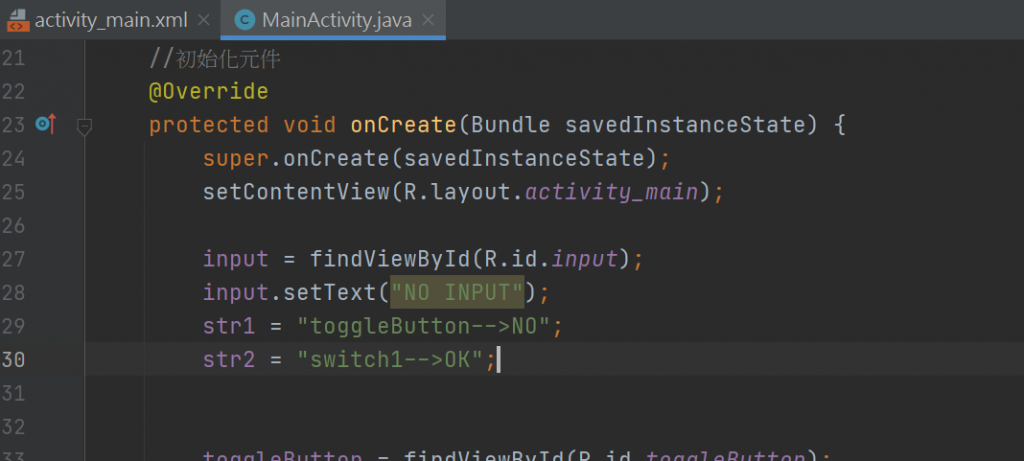This screenshot has height=461, width=1024.
Task: Click line number 29 in the gutter
Action: 13,326
